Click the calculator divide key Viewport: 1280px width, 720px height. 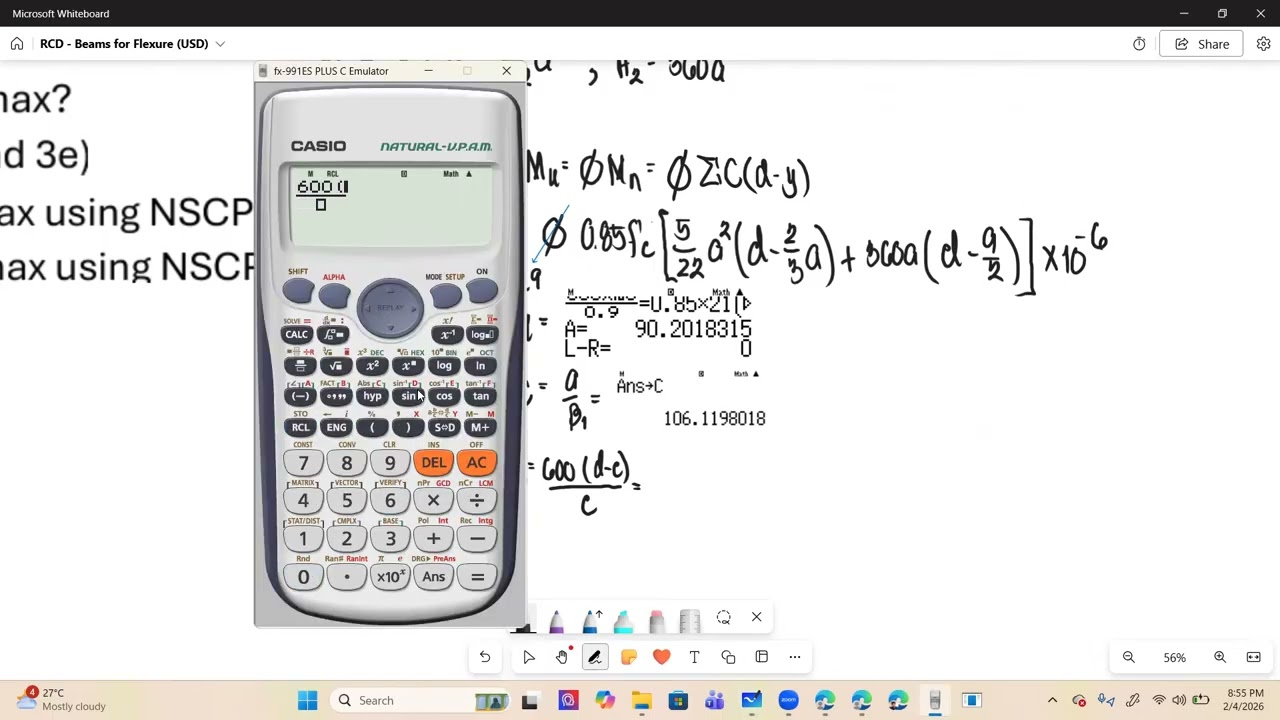coord(476,501)
